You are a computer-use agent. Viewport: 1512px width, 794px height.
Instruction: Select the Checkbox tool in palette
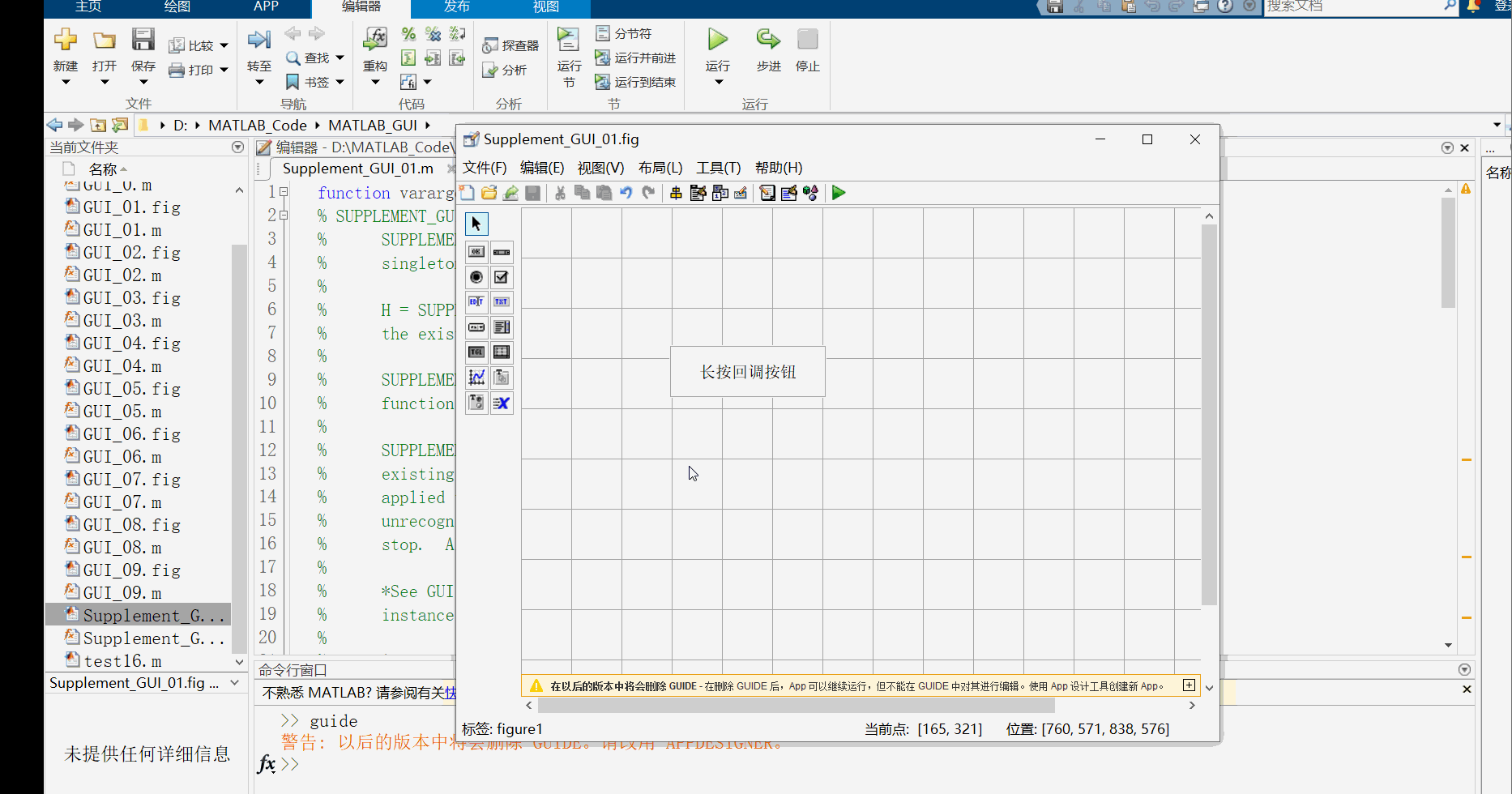(x=502, y=276)
